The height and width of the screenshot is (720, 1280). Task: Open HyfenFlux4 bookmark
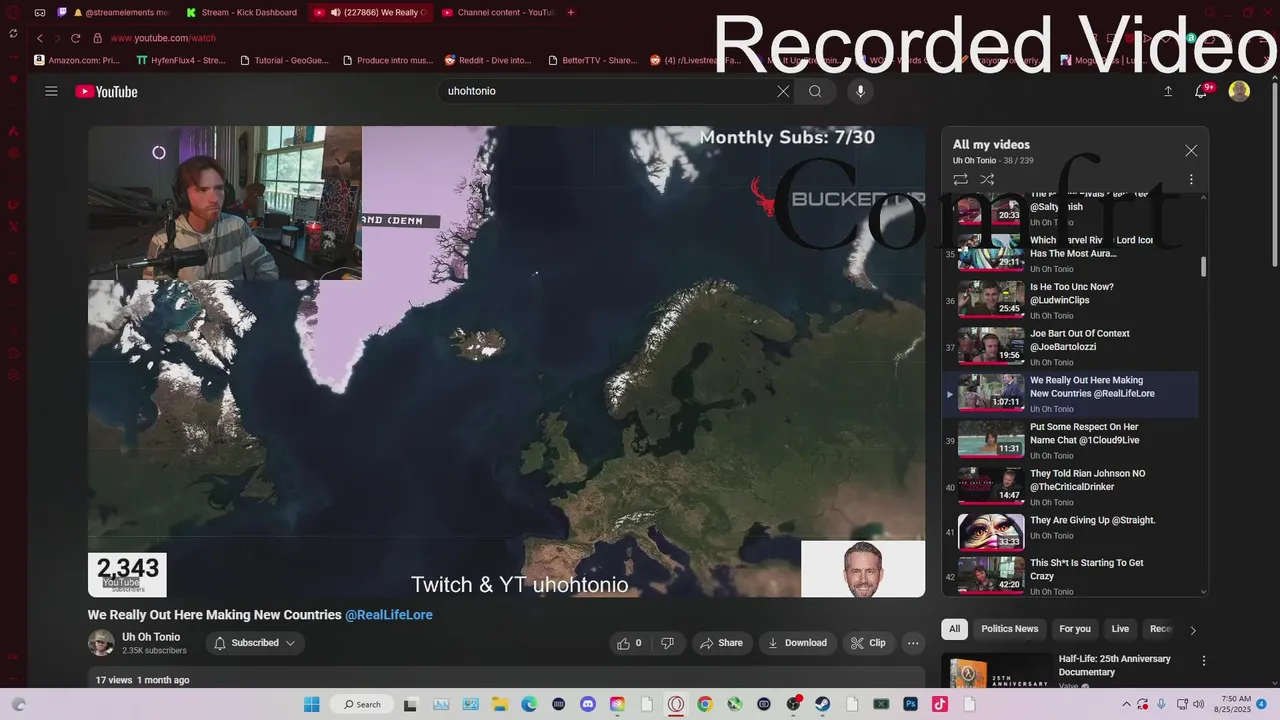pyautogui.click(x=181, y=60)
